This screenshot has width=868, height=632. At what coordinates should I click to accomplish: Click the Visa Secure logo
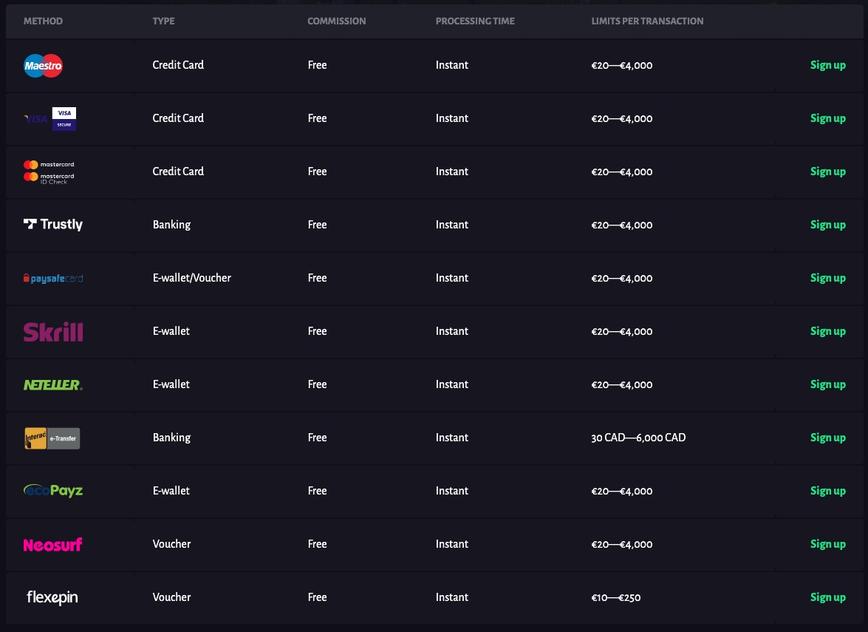pyautogui.click(x=51, y=118)
